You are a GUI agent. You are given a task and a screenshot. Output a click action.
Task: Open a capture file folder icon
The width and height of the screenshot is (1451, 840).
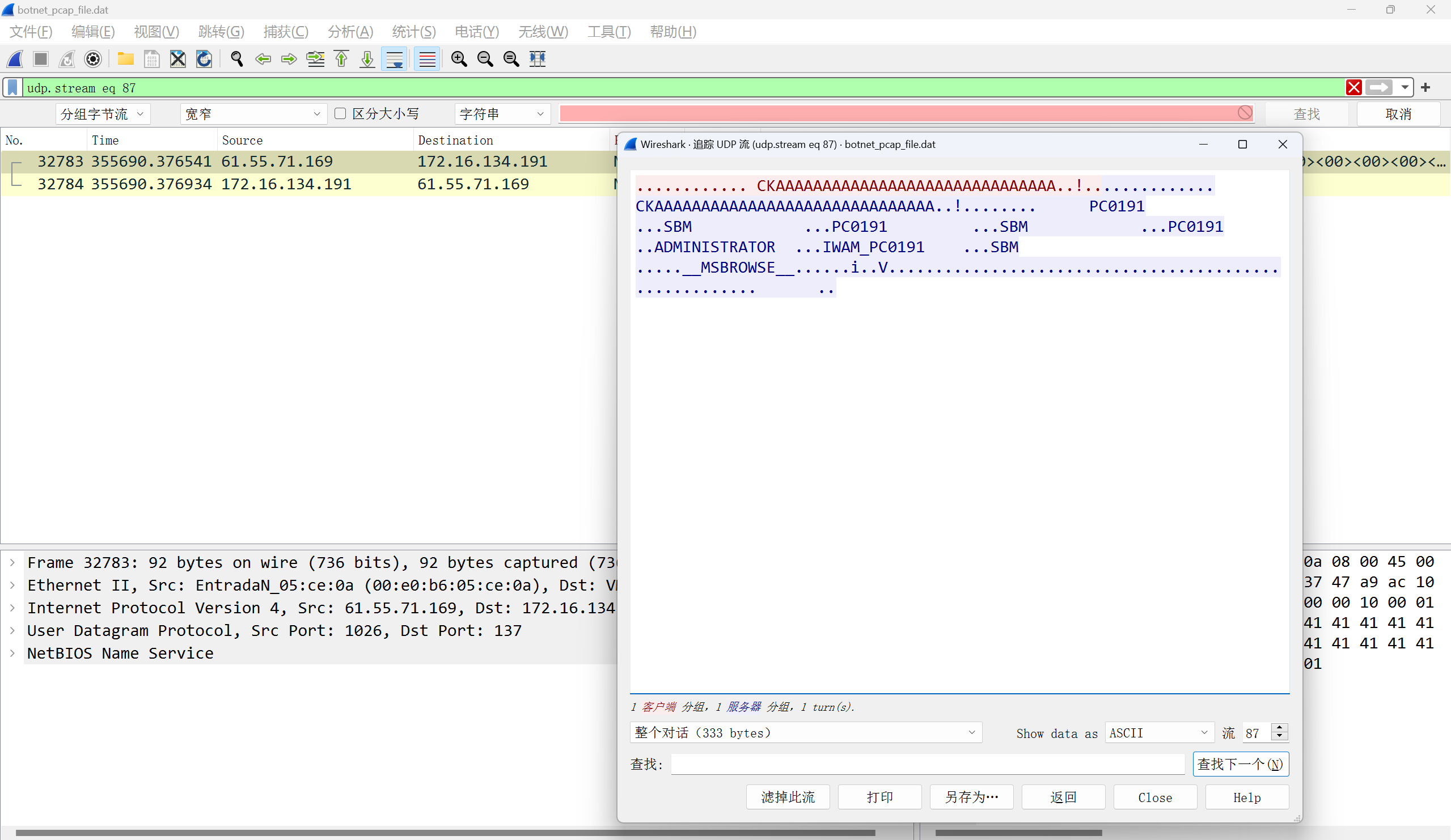coord(125,59)
